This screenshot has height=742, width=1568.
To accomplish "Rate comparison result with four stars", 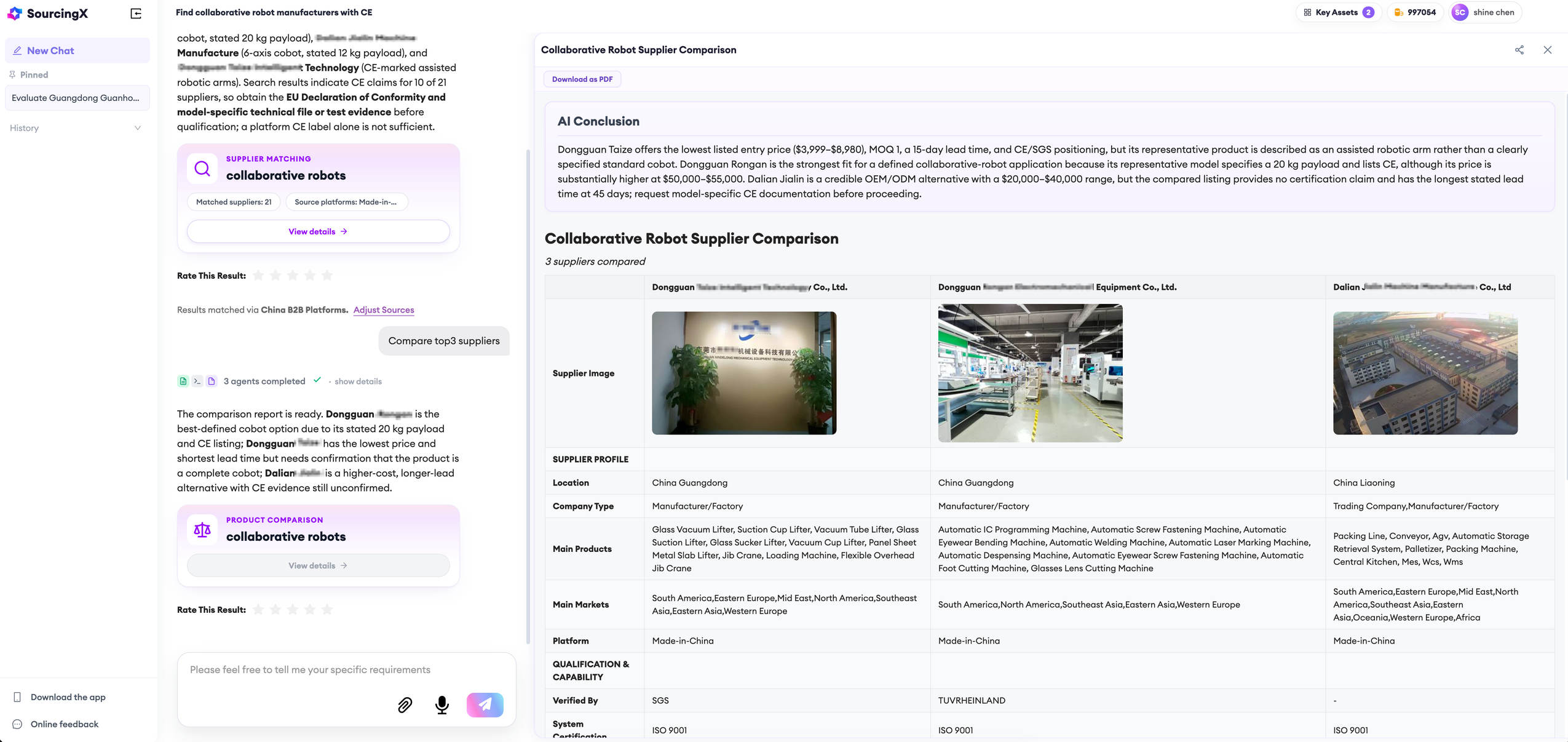I will tap(310, 610).
